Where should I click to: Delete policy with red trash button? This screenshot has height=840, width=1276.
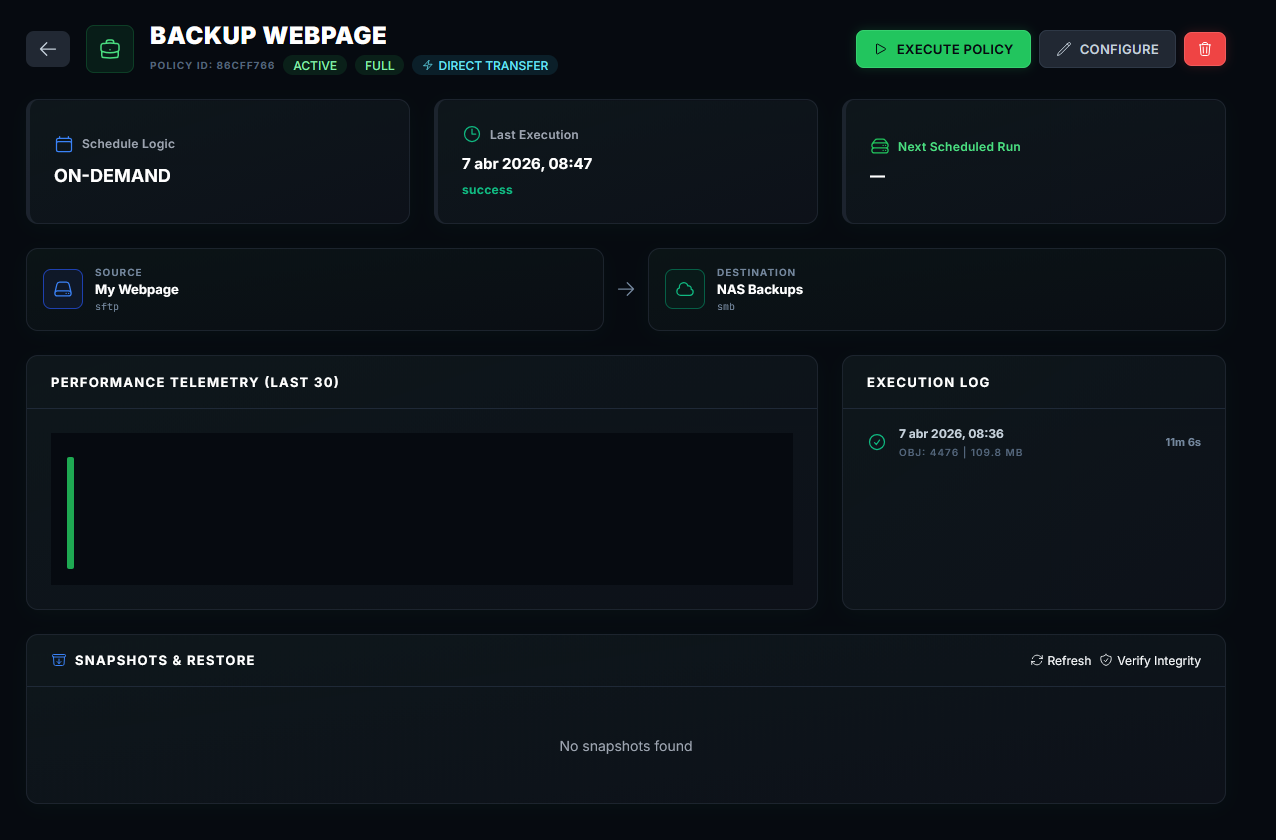point(1205,49)
